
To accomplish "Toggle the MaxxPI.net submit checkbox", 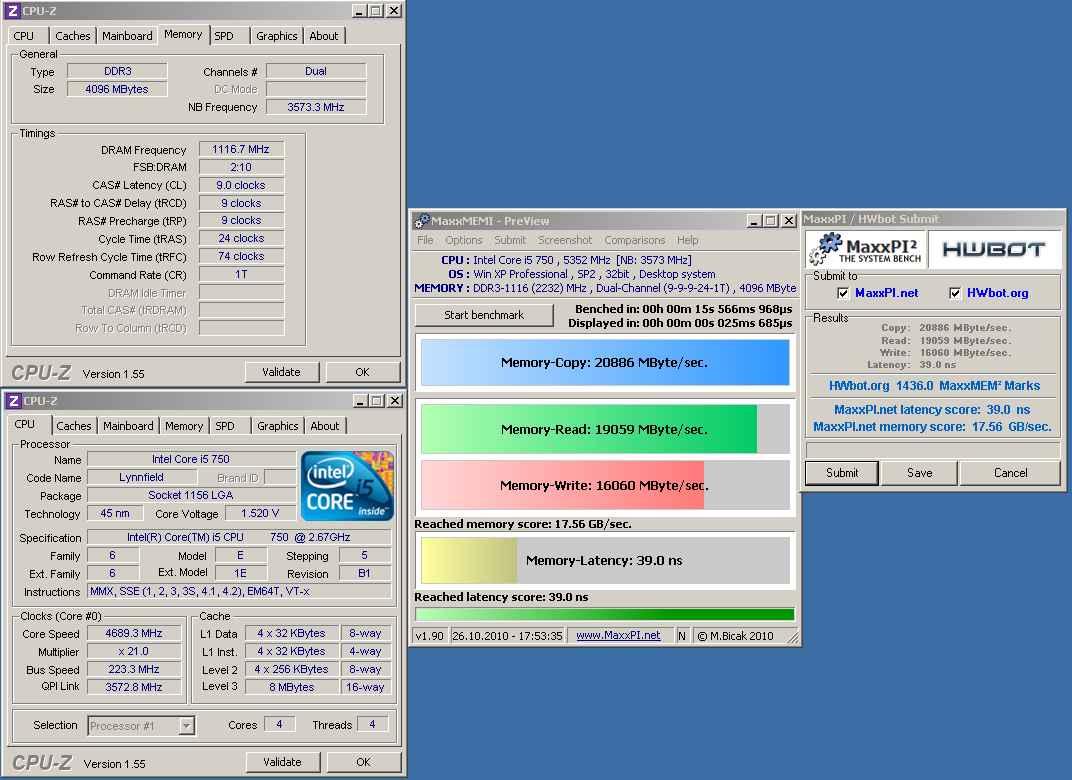I will coord(843,293).
